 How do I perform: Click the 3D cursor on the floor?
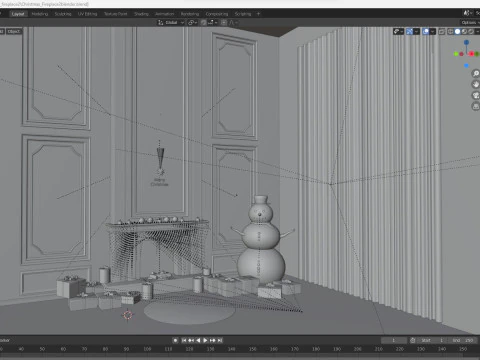tap(128, 315)
